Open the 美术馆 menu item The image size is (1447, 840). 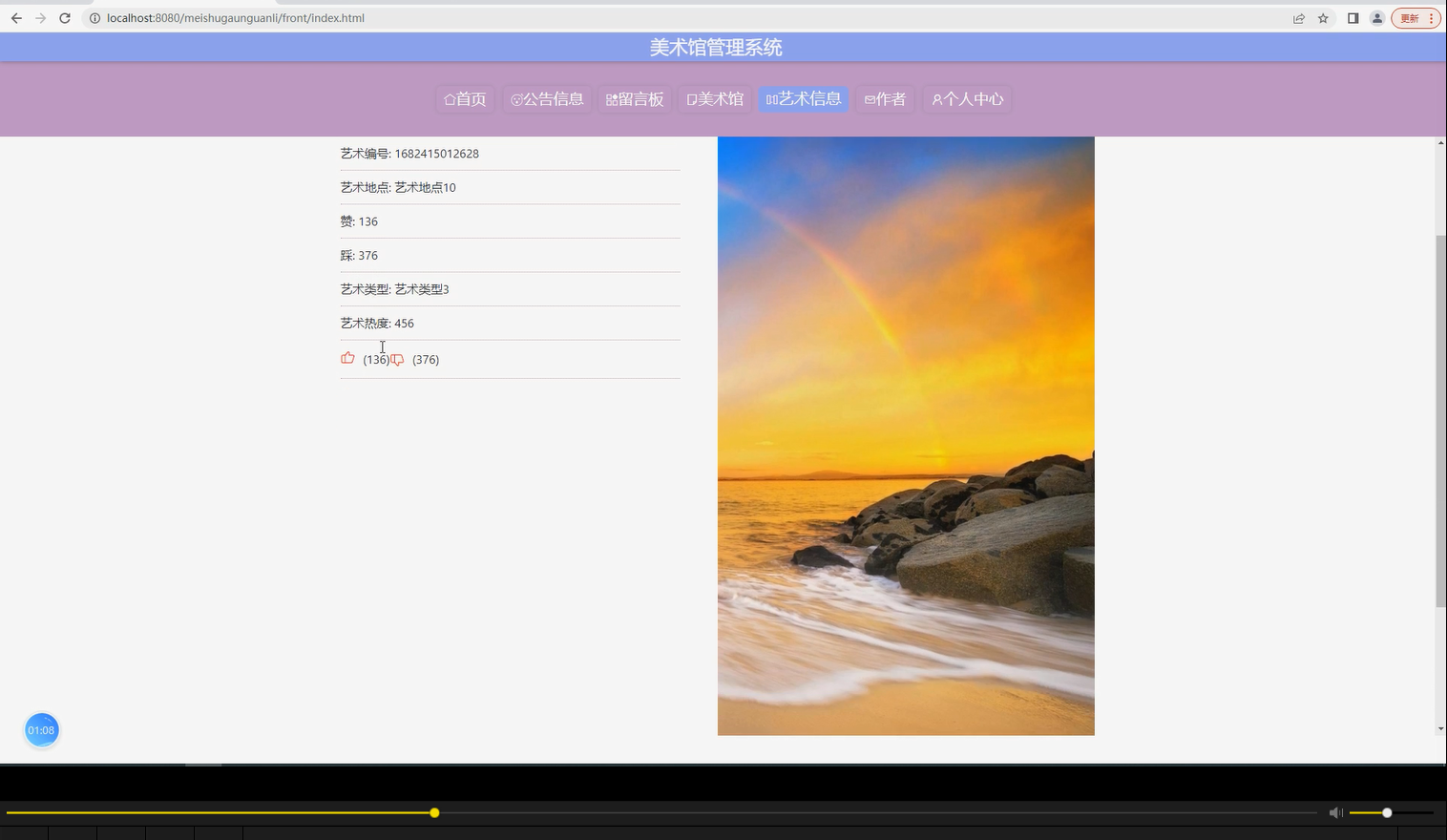(715, 99)
